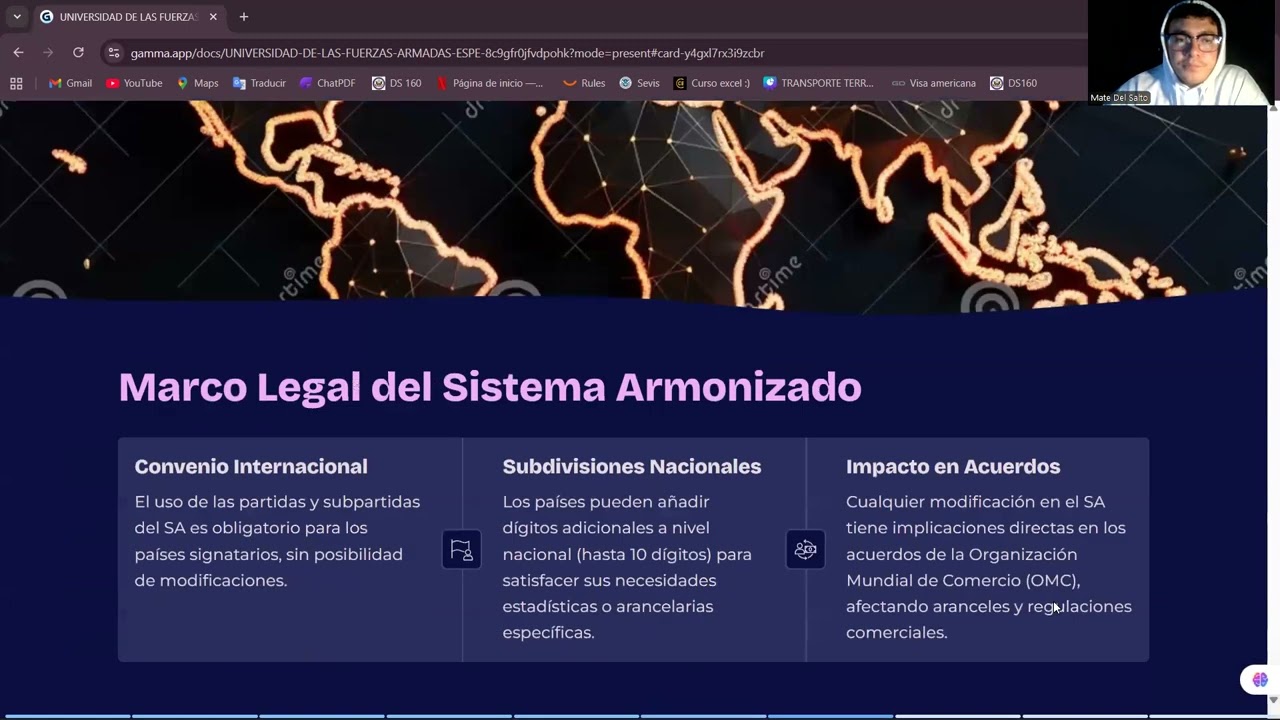This screenshot has height=720, width=1280.
Task: Open the Rules bookmark
Action: 584,83
